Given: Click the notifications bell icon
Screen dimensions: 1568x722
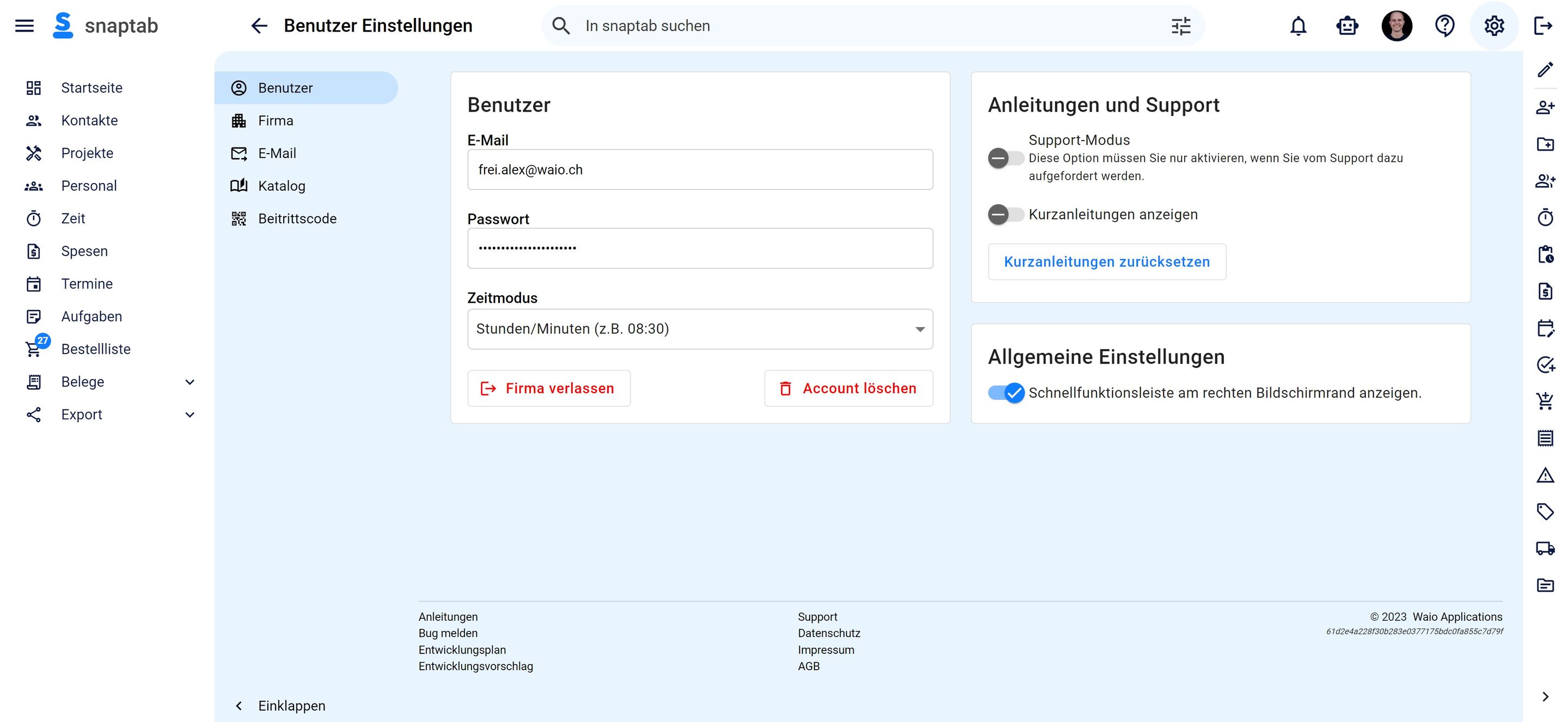Looking at the screenshot, I should (x=1298, y=25).
